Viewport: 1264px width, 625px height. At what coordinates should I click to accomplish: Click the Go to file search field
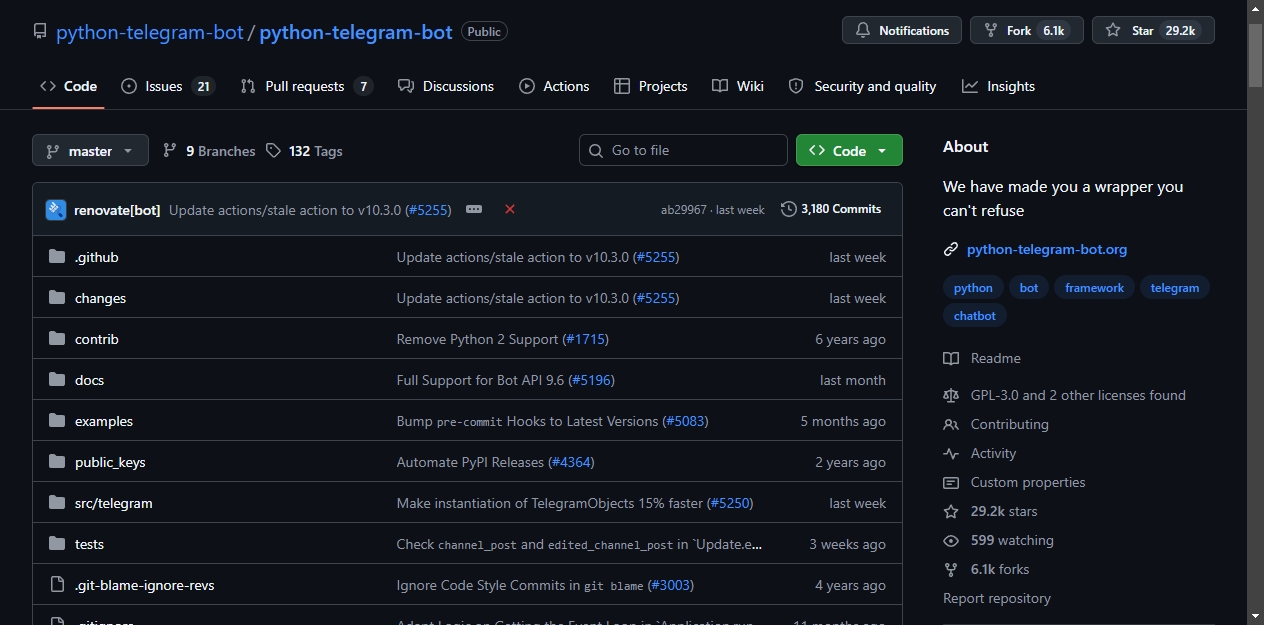point(683,151)
